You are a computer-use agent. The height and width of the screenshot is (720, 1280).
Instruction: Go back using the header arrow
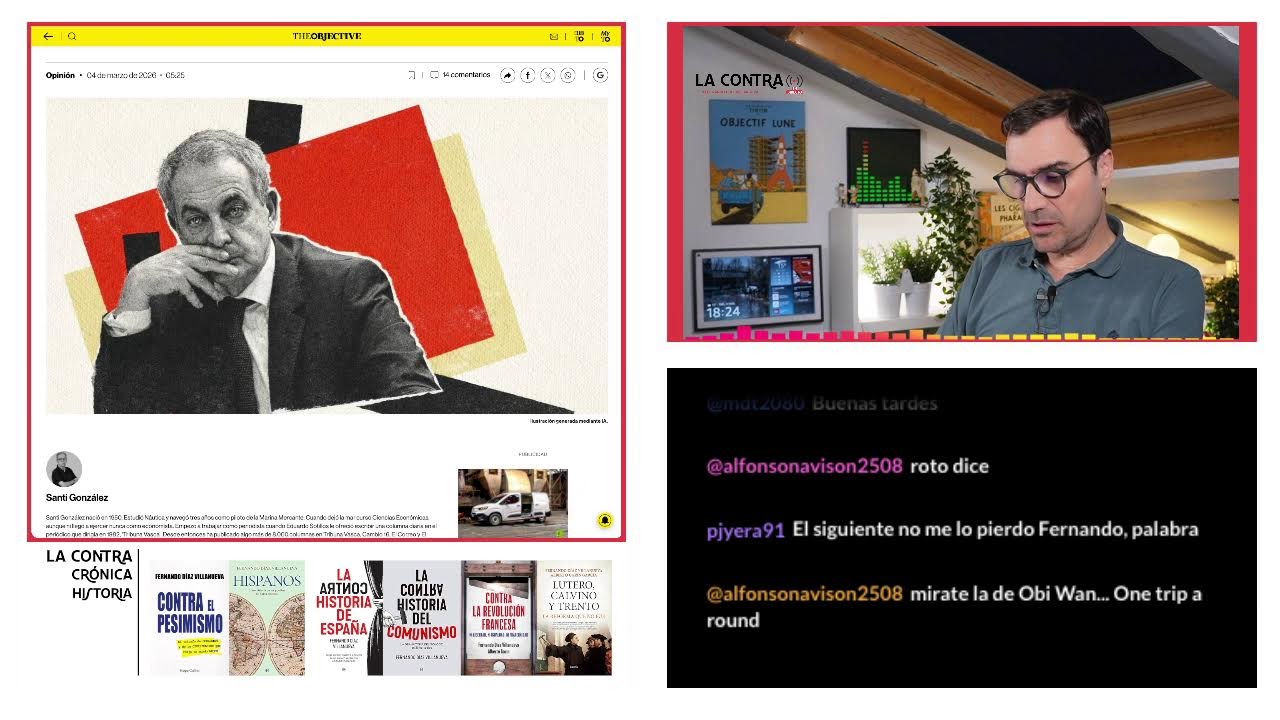coord(48,36)
